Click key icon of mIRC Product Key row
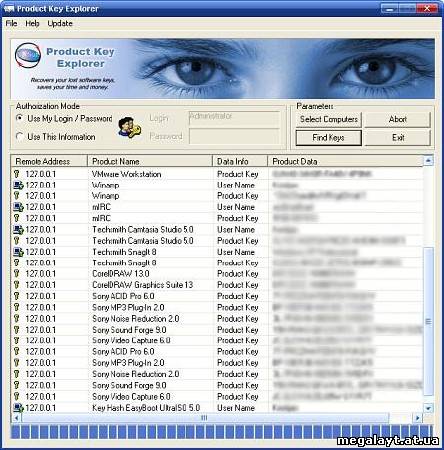This screenshot has width=444, height=450. (x=17, y=218)
